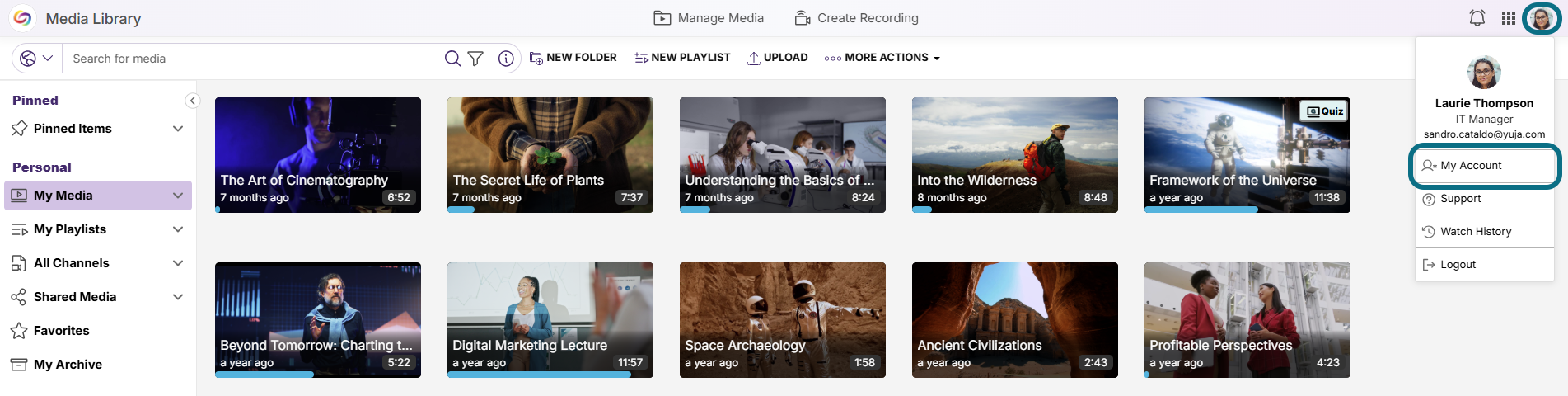Click the My Account person icon
Viewport: 1568px width, 396px height.
coord(1430,166)
